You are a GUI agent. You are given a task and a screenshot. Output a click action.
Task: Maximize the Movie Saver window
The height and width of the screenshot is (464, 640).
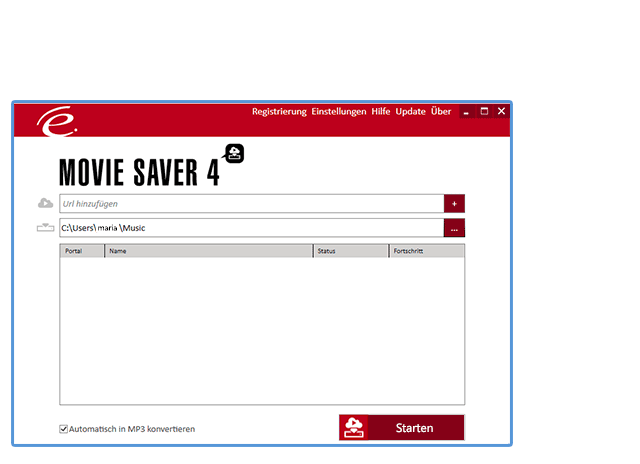coord(484,111)
